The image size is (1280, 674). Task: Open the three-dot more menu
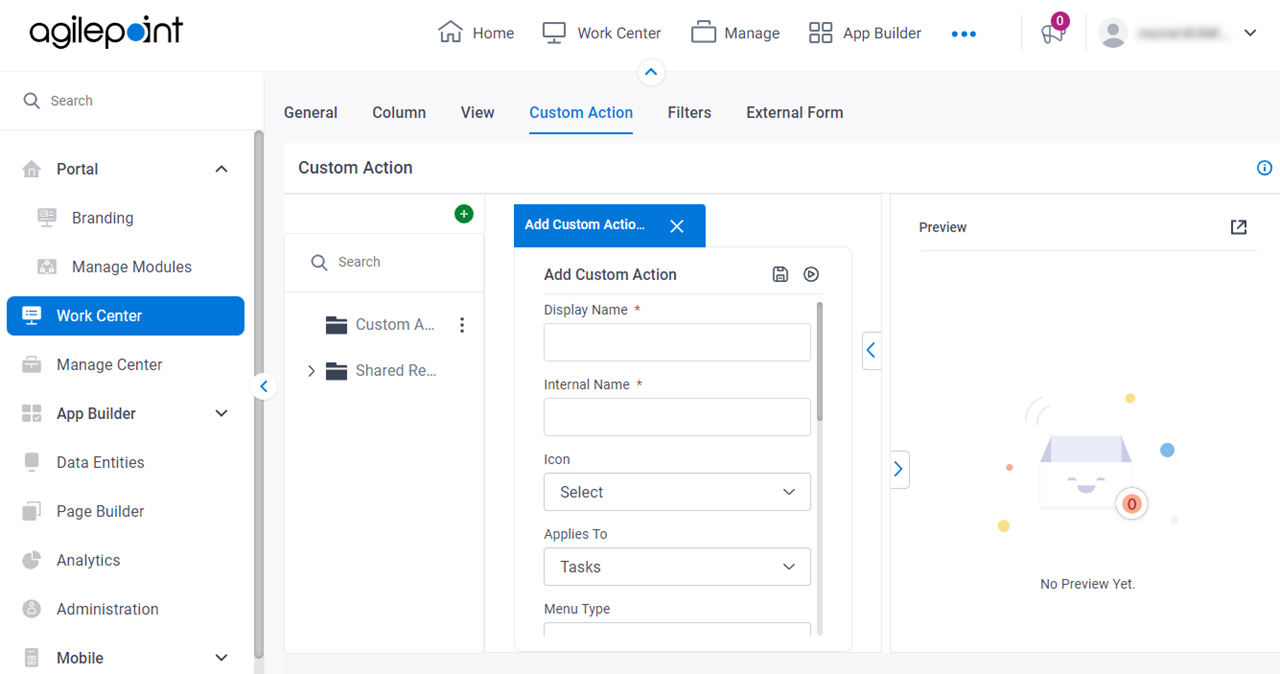963,34
